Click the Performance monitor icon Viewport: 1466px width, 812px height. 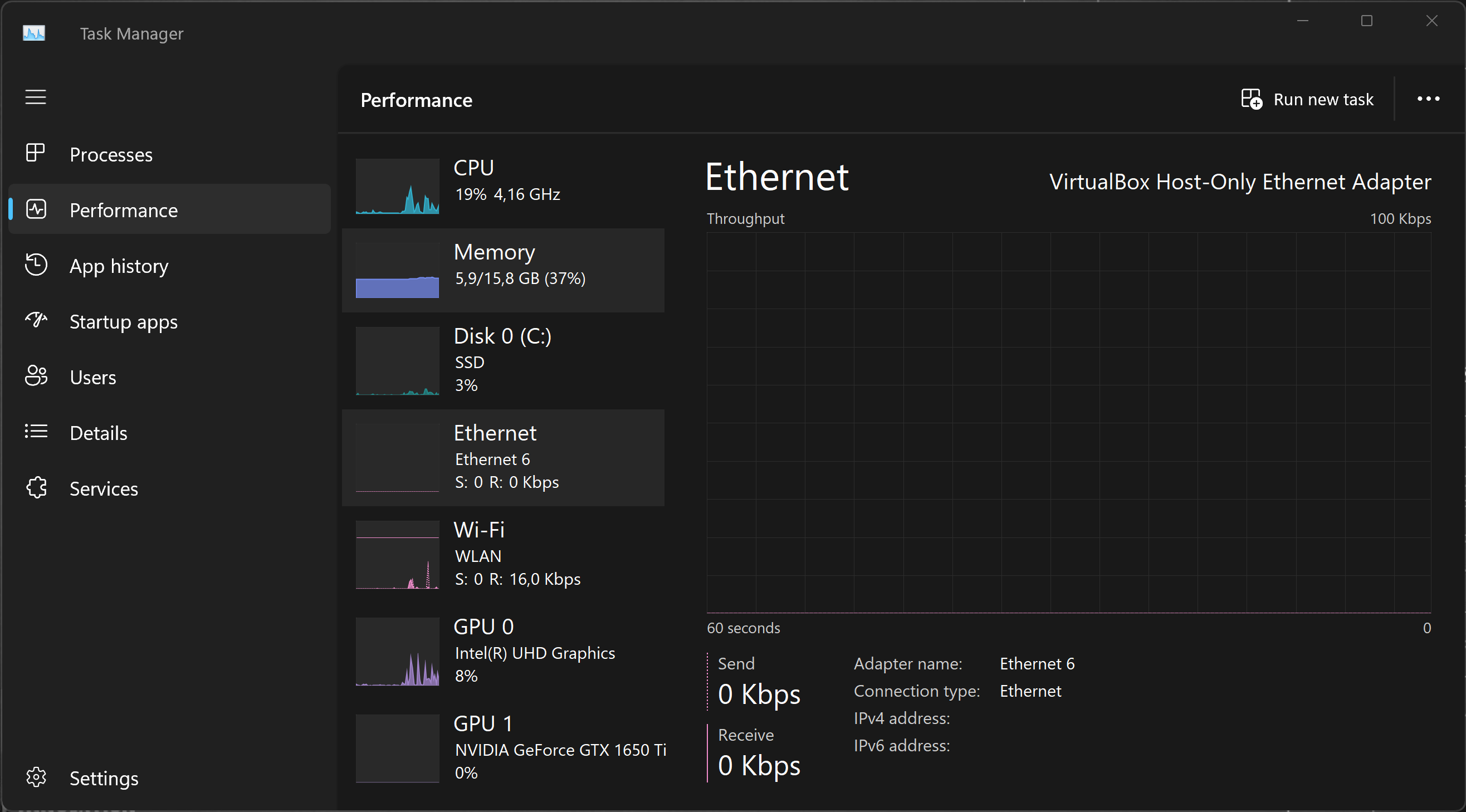coord(35,209)
